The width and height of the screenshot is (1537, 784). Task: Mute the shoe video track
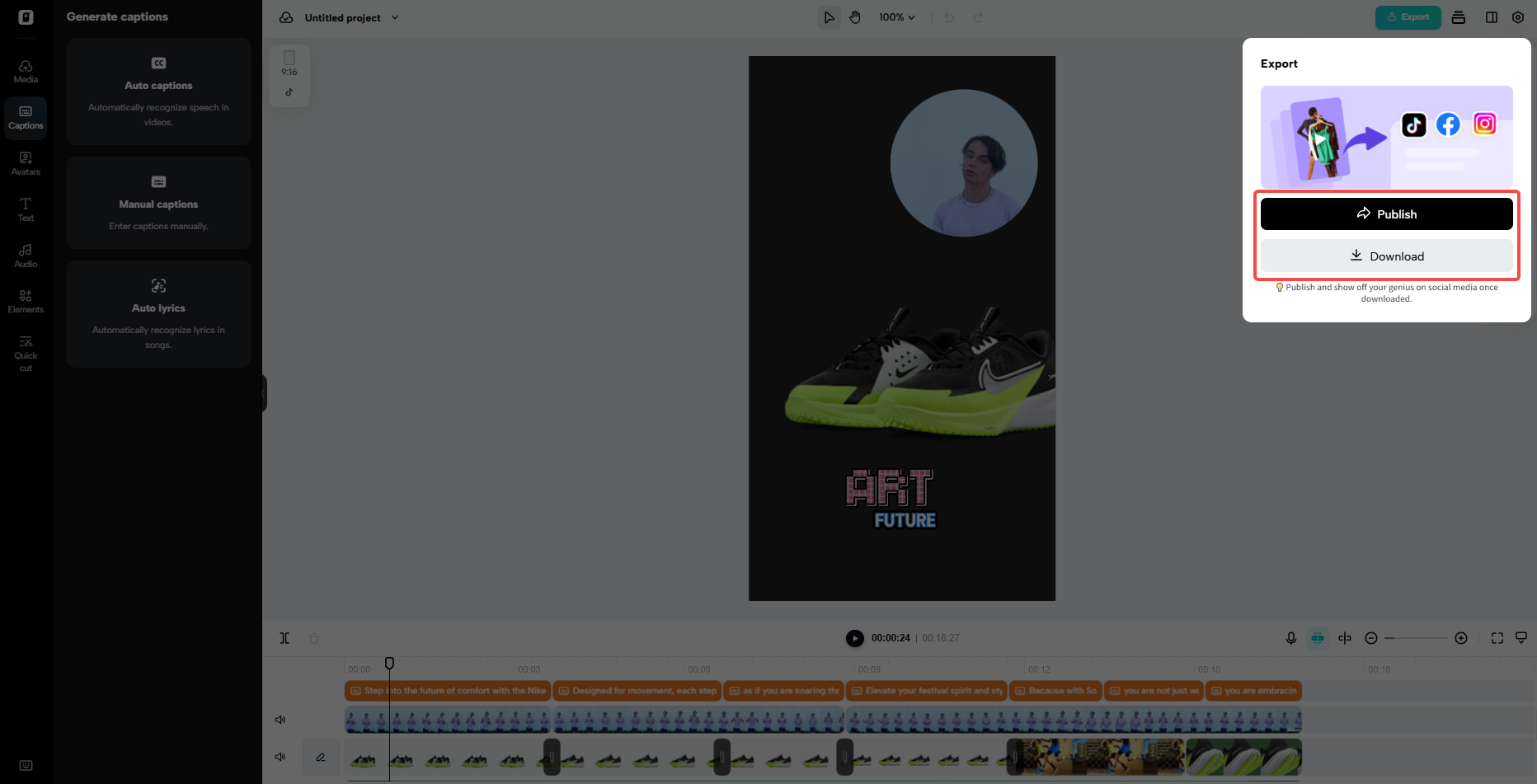pyautogui.click(x=280, y=757)
